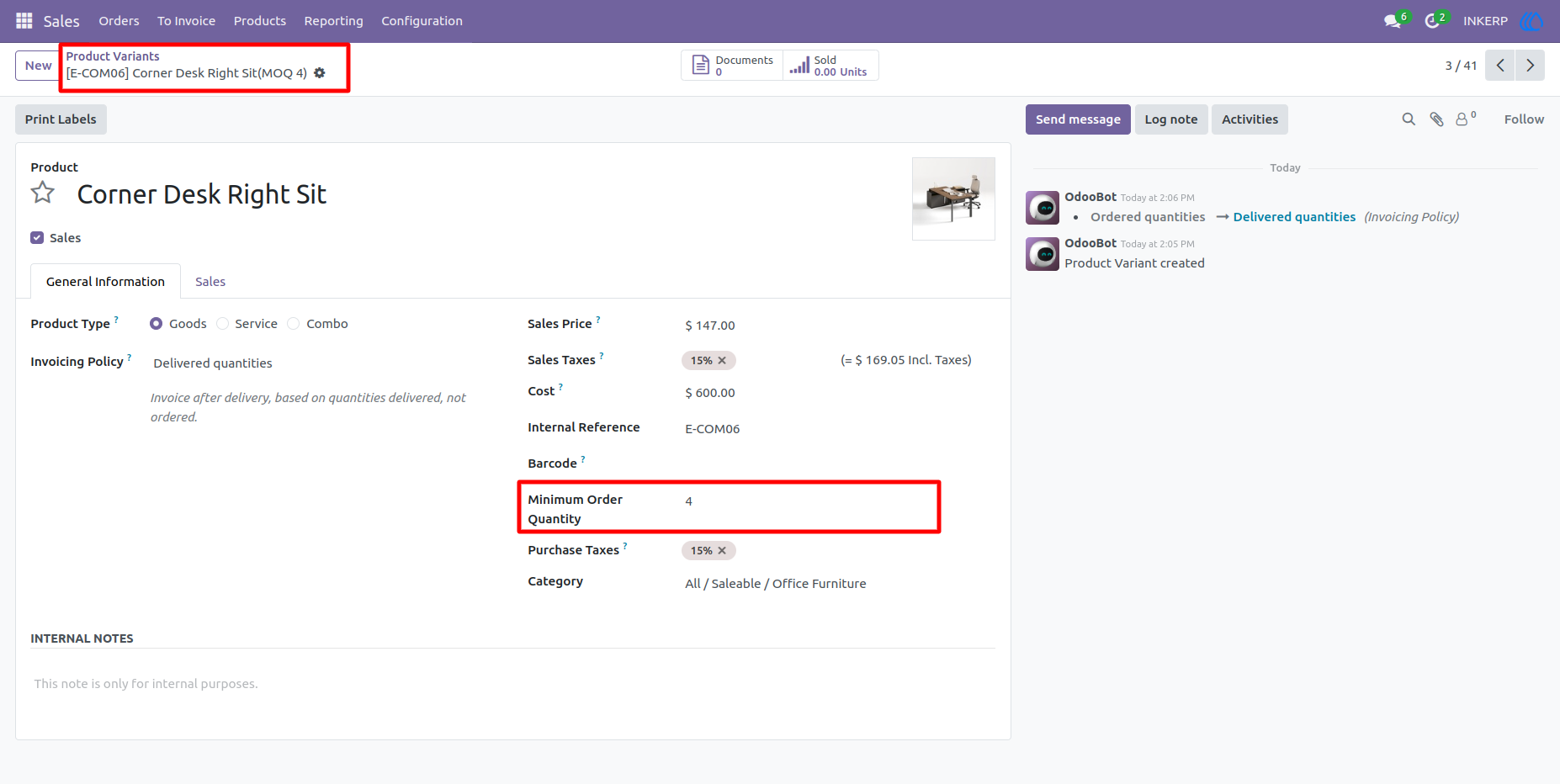Open the Reporting menu

(x=333, y=21)
